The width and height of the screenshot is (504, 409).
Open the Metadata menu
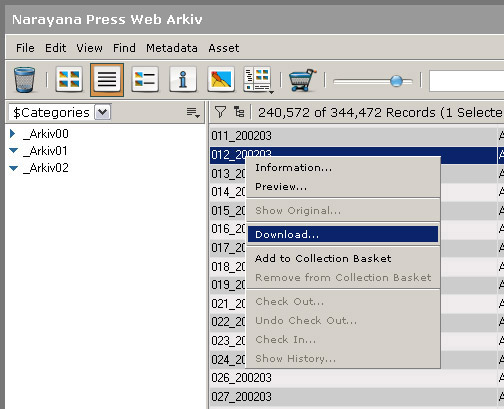[172, 48]
